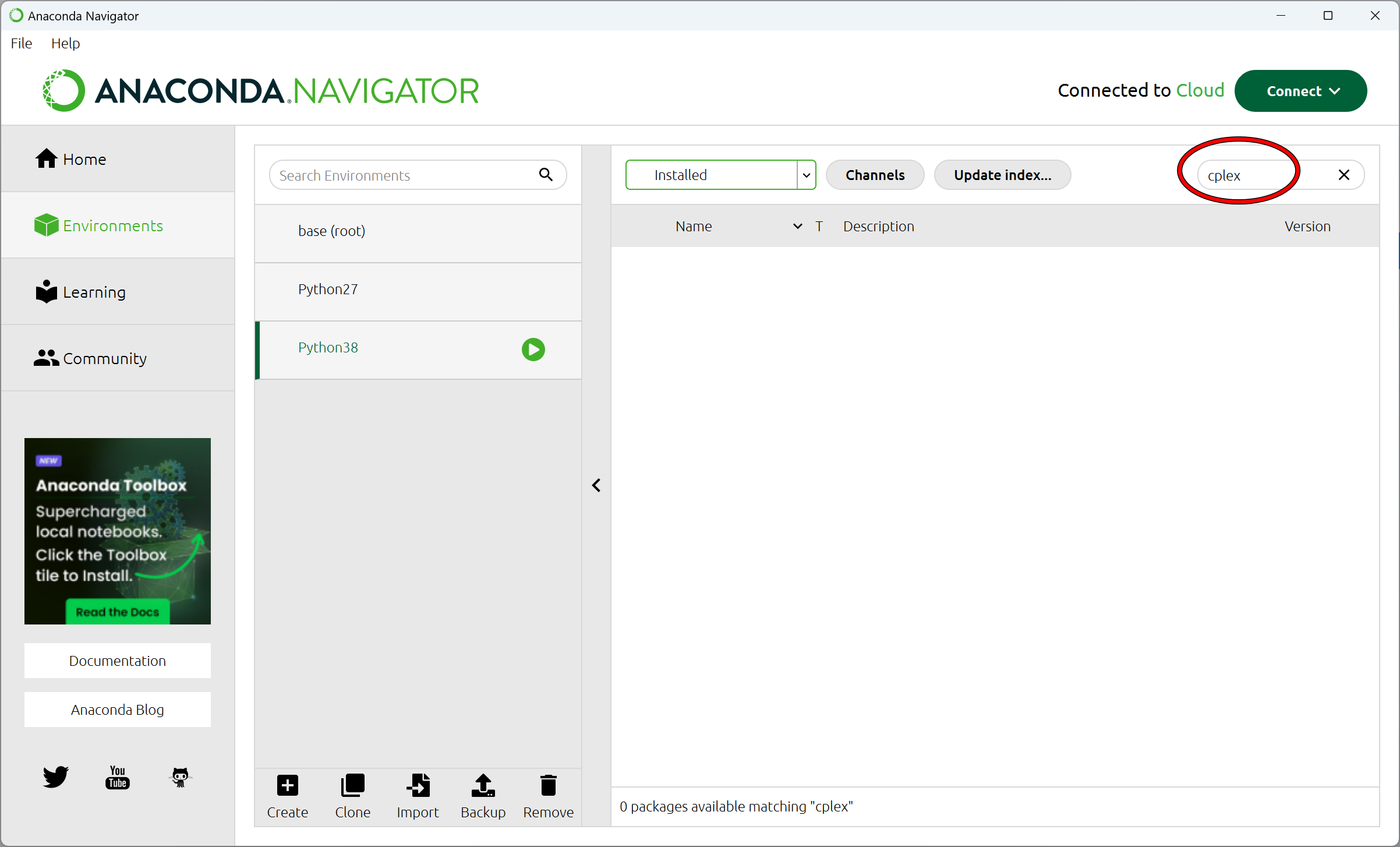This screenshot has height=847, width=1400.
Task: Select the Environments tab in sidebar
Action: [x=117, y=225]
